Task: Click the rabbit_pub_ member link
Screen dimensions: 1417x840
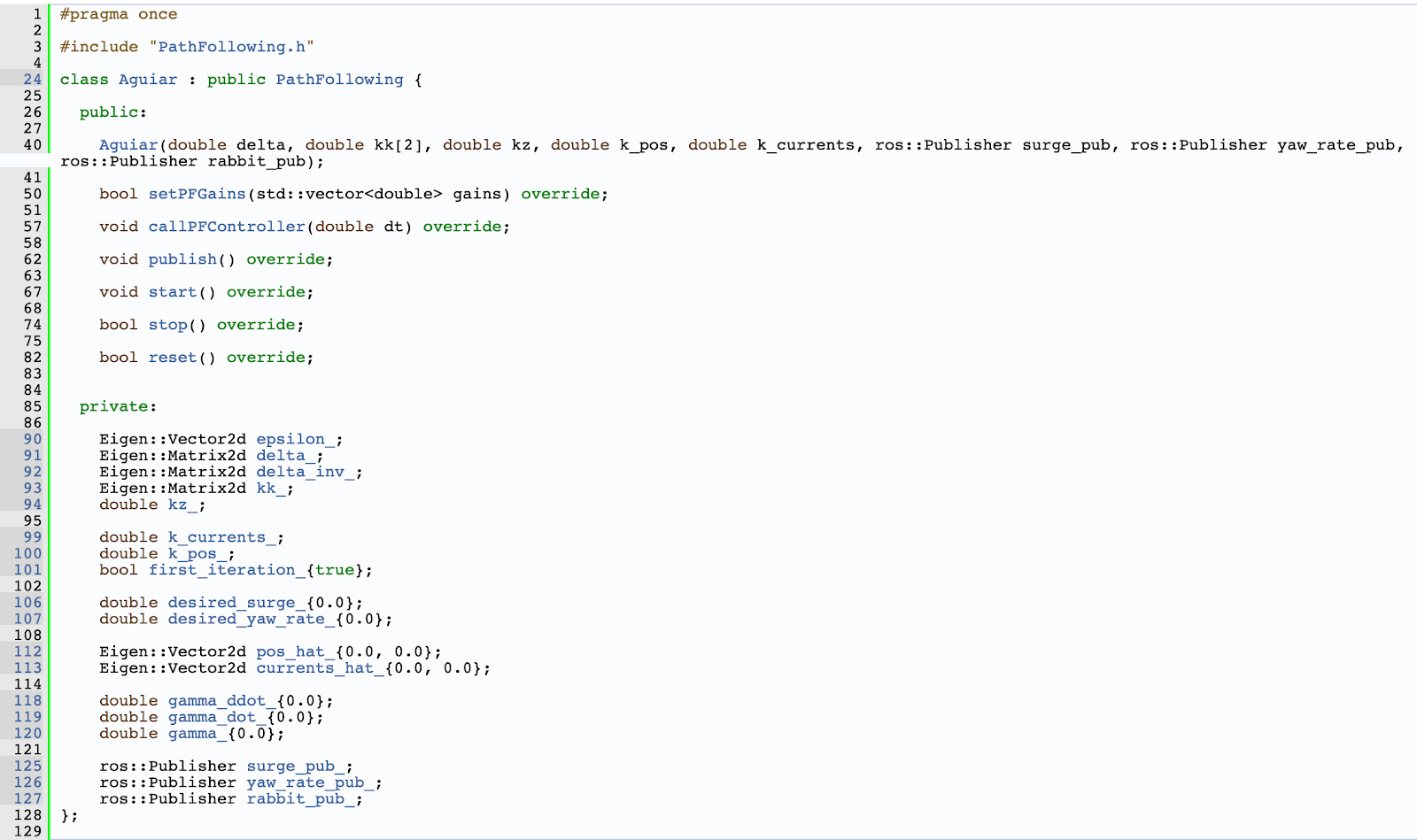Action: point(301,799)
